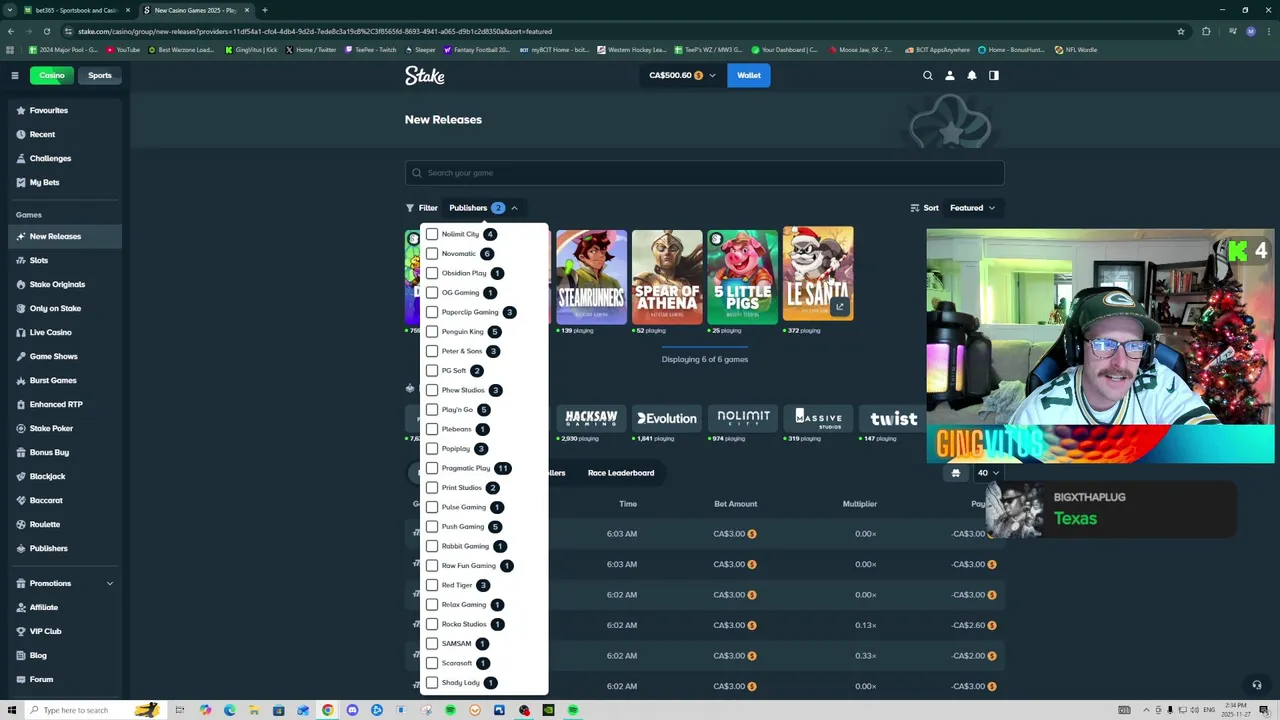Click the Publishers icon in sidebar
This screenshot has width=1280, height=720.
pyautogui.click(x=21, y=548)
